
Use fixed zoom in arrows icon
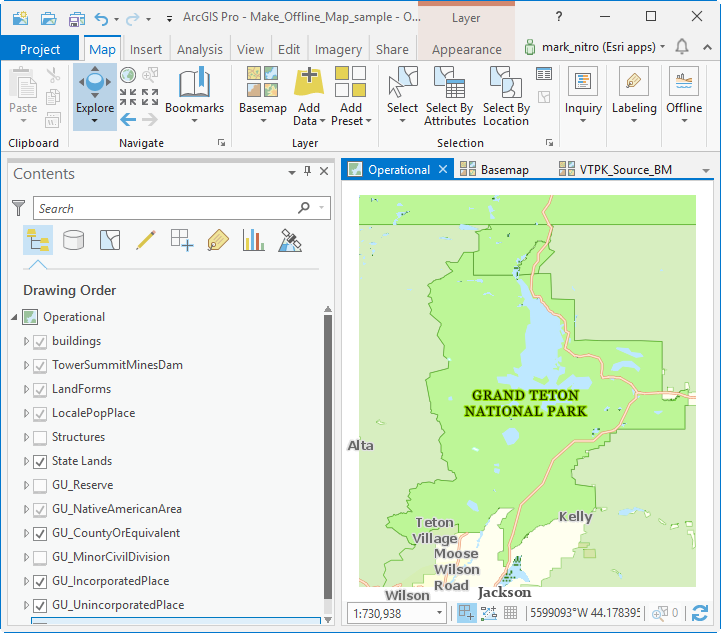pos(128,97)
